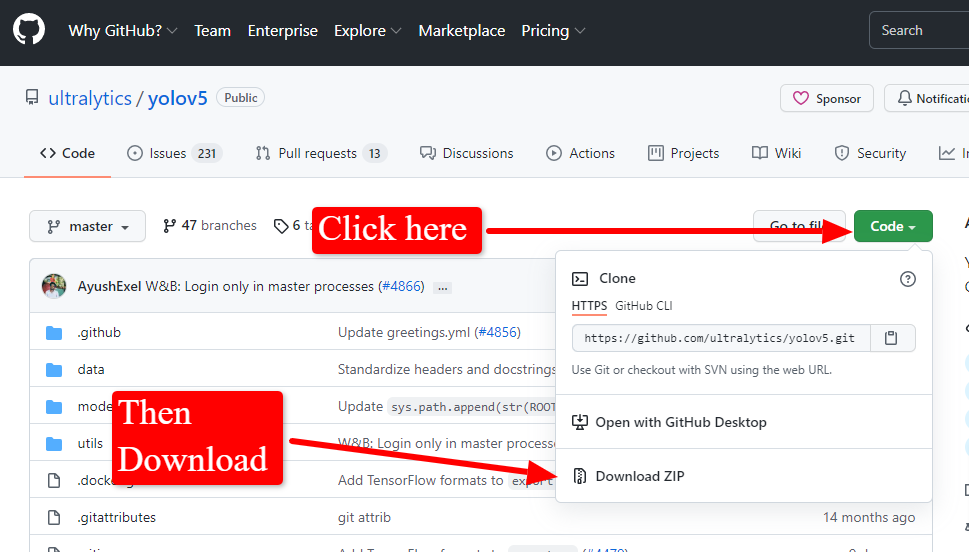Open the 'Standardize headers and docstrings' commit

click(x=447, y=370)
